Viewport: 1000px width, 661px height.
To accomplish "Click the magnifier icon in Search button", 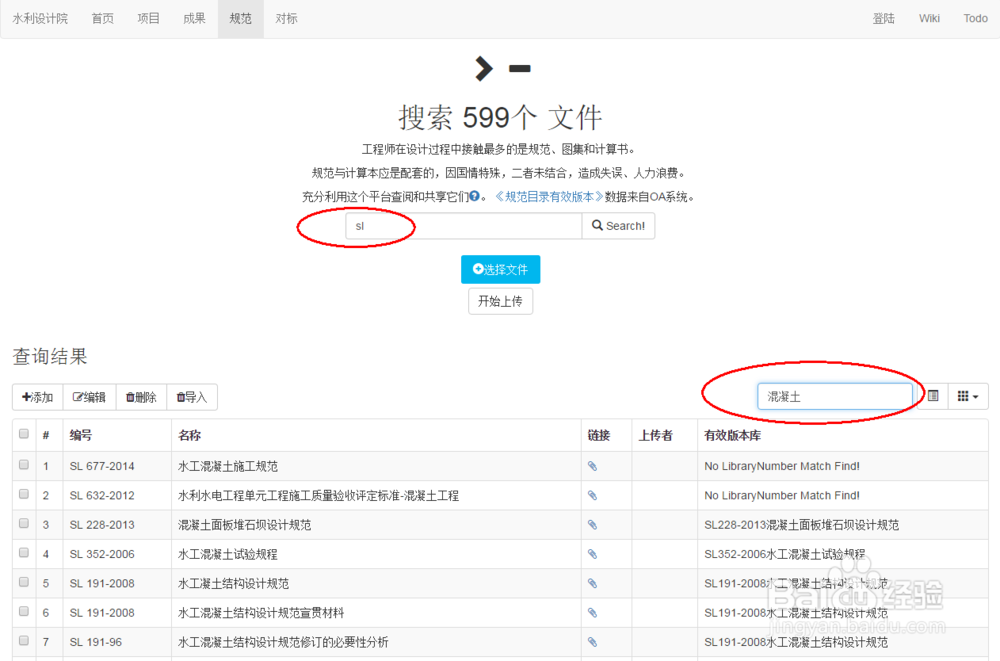I will [599, 226].
